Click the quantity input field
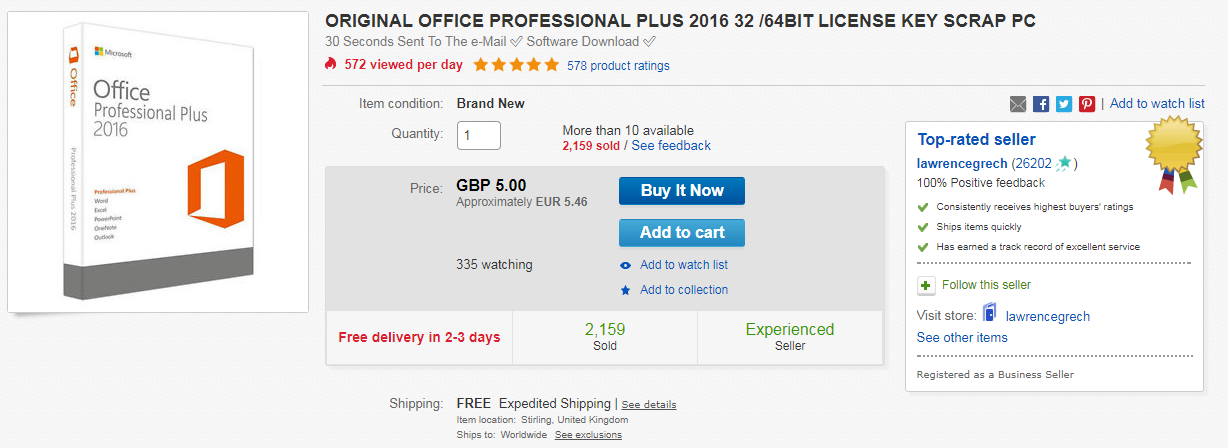 click(479, 135)
